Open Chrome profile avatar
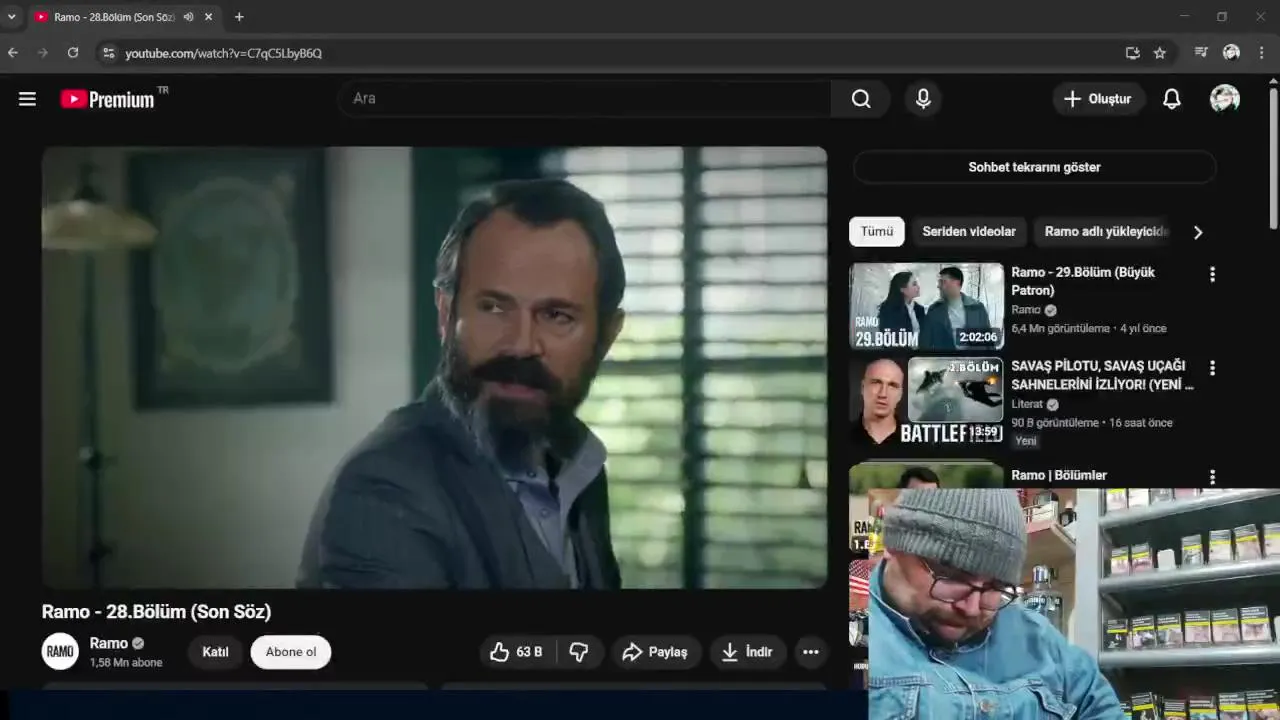1280x720 pixels. pos(1231,53)
